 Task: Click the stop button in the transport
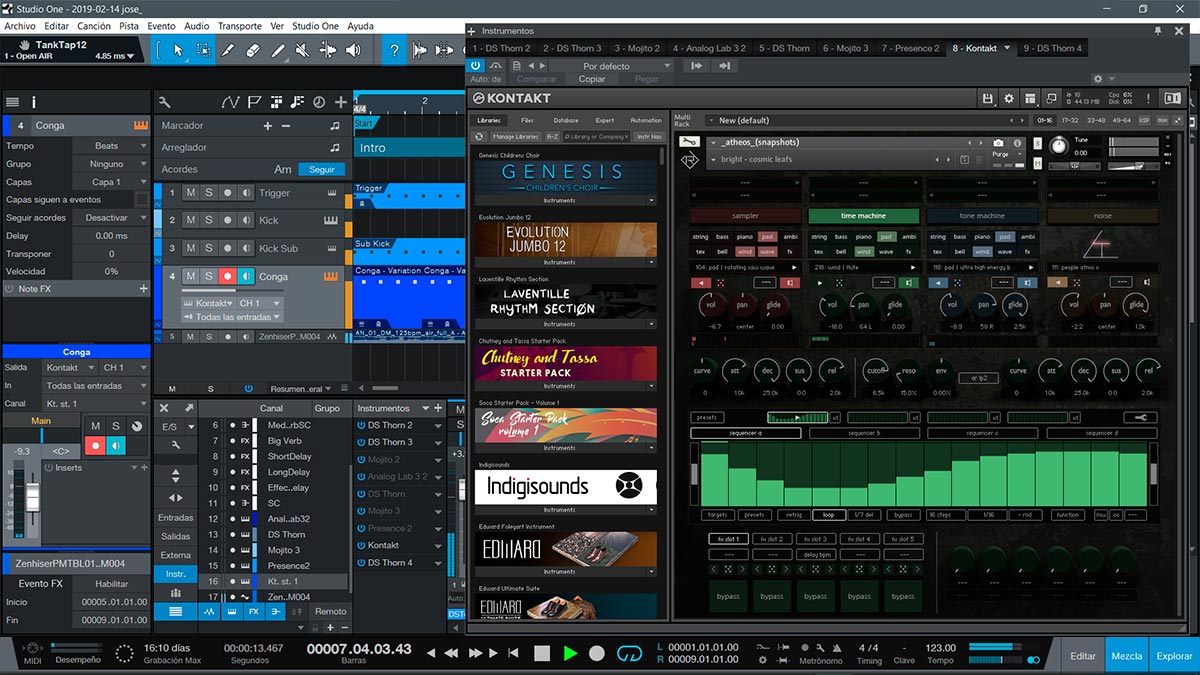541,653
